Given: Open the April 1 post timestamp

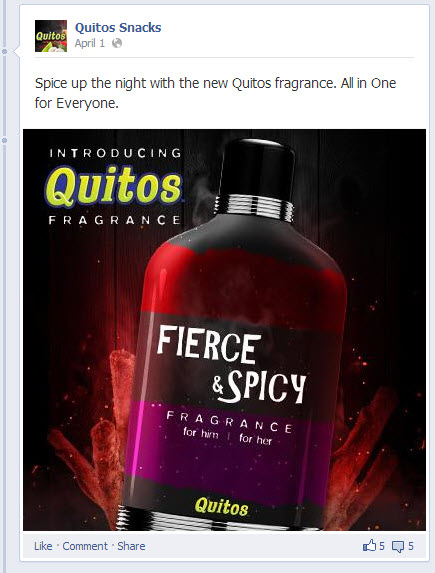Looking at the screenshot, I should [90, 43].
